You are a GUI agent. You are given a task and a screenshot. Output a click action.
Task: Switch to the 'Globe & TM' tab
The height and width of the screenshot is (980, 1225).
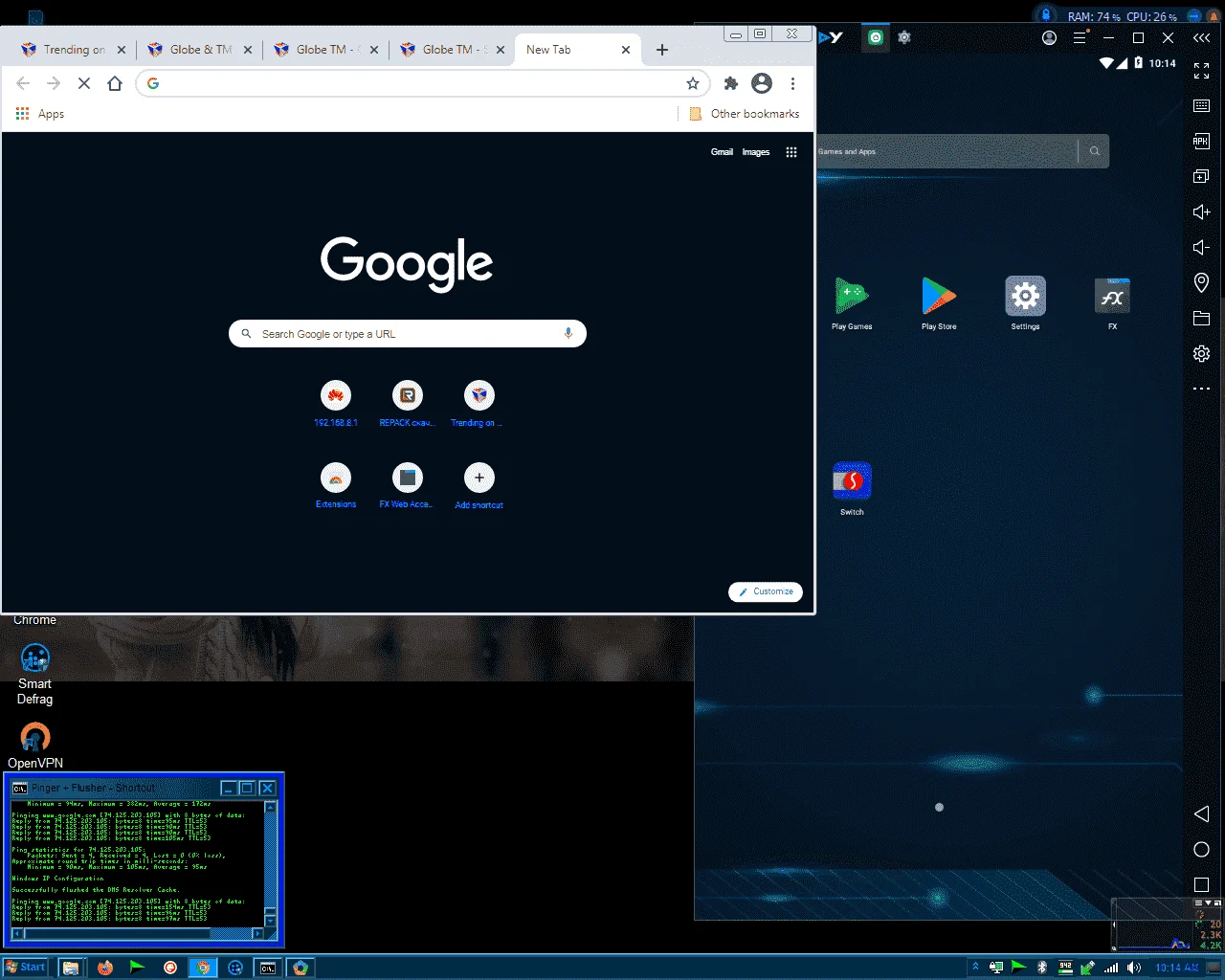pos(201,50)
